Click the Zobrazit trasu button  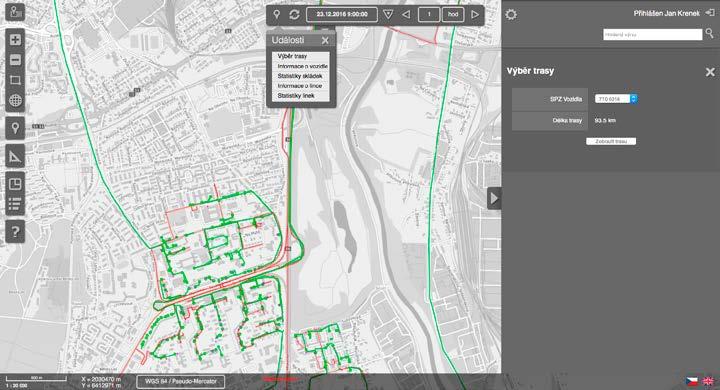(x=611, y=141)
